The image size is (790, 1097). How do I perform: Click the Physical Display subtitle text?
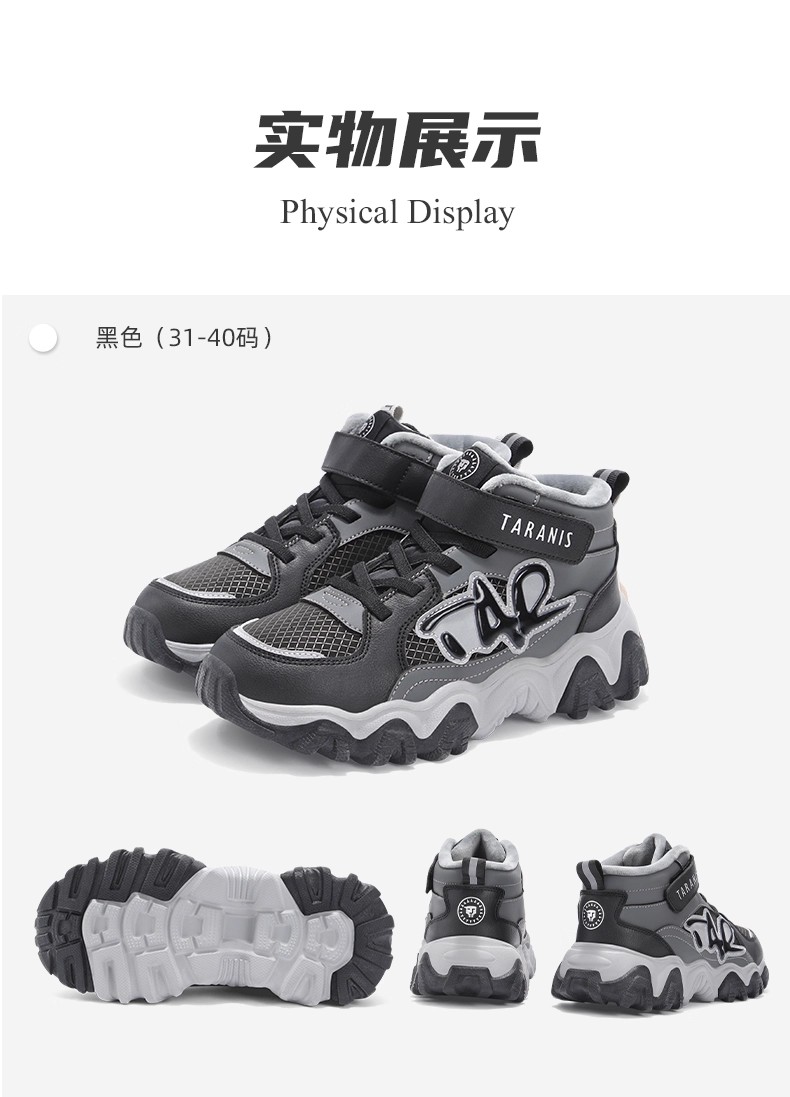(x=397, y=212)
